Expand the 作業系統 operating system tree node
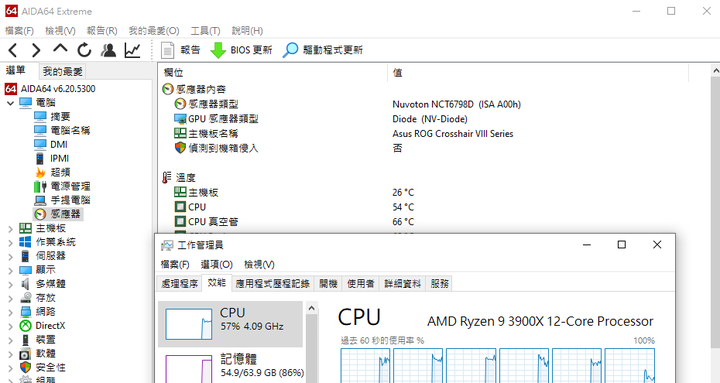This screenshot has height=383, width=720. [10, 242]
